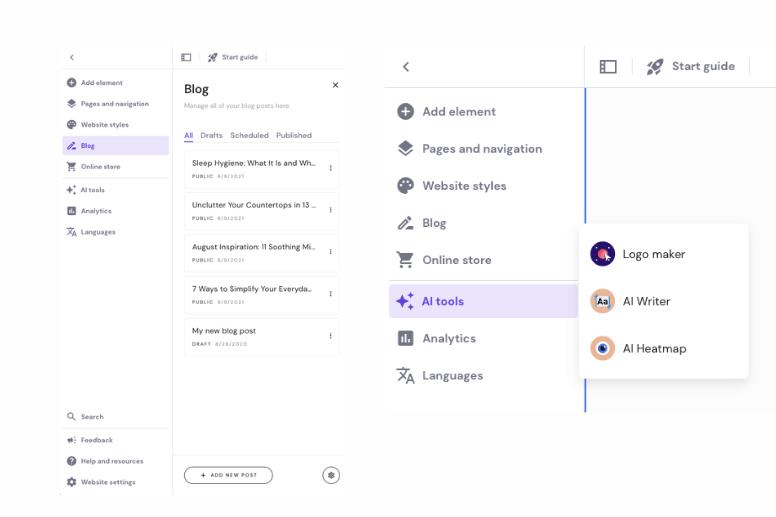Viewport: 776px width, 517px height.
Task: Open options menu for Unclutter Your Countertops post
Action: [x=331, y=210]
